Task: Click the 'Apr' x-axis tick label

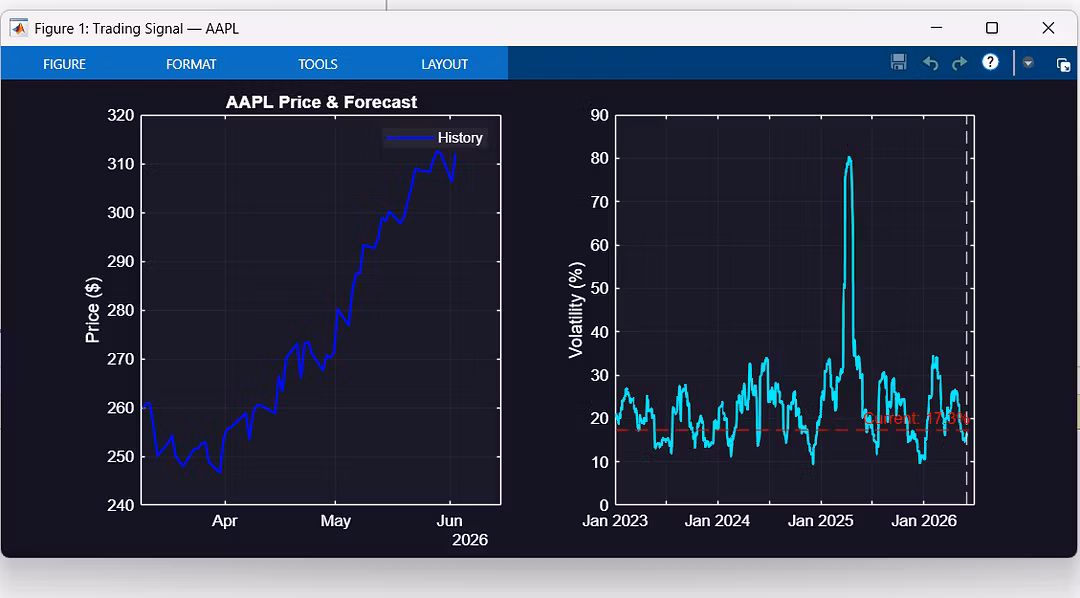Action: pyautogui.click(x=225, y=521)
